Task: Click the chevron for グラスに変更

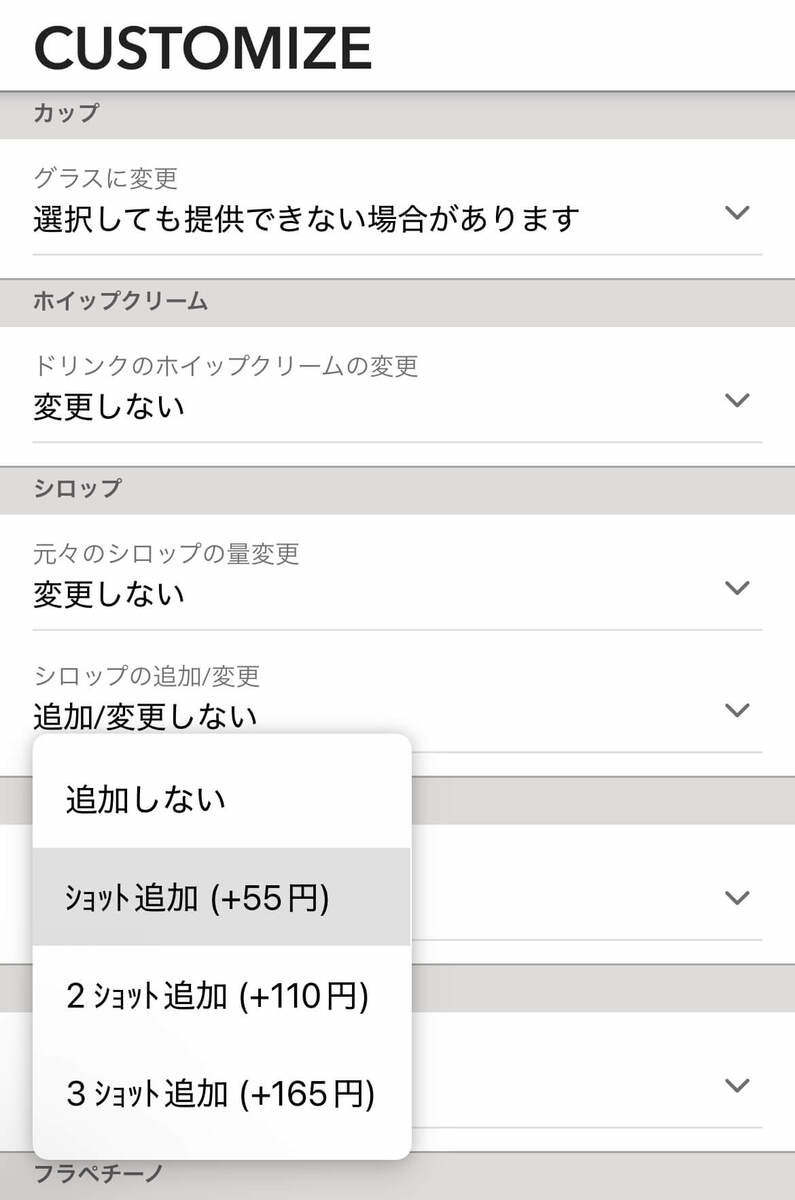Action: click(737, 213)
